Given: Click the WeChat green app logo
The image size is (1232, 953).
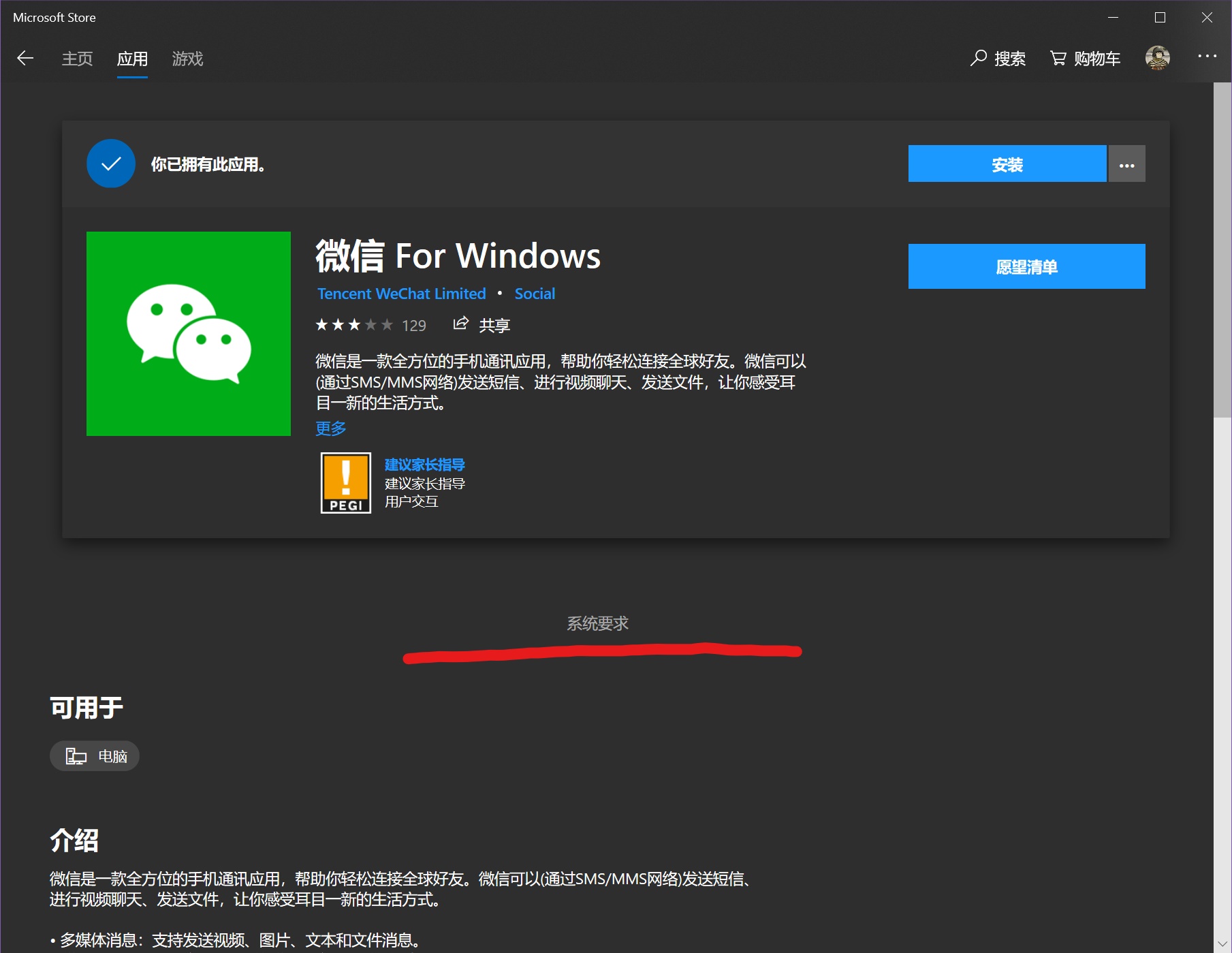Looking at the screenshot, I should pos(189,334).
